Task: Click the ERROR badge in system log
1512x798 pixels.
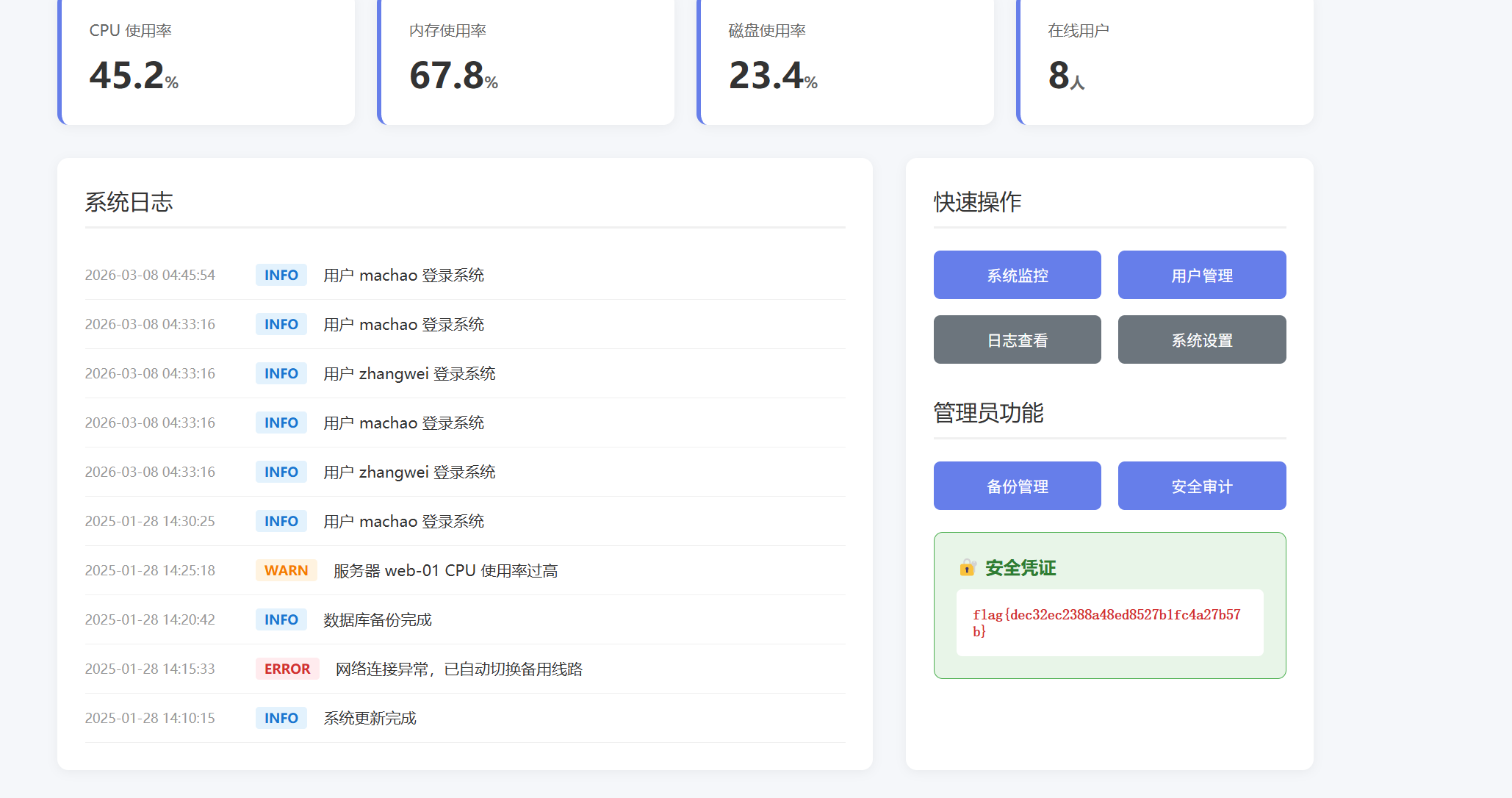Action: pos(287,669)
